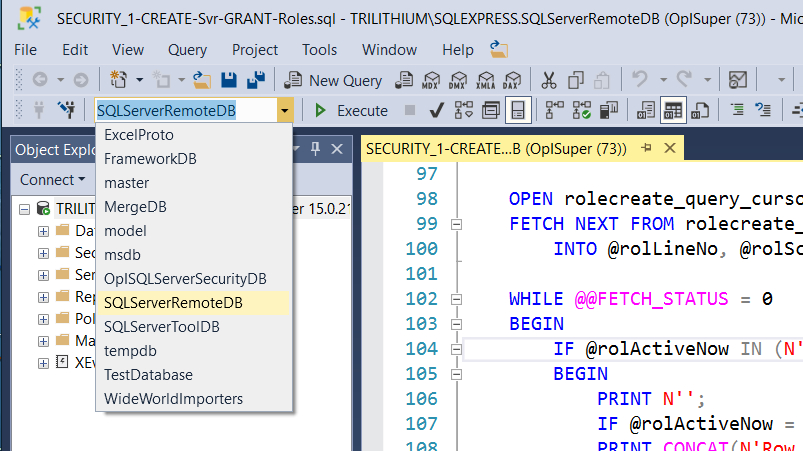This screenshot has width=803, height=451.
Task: Pick model database from list
Action: pyautogui.click(x=192, y=231)
